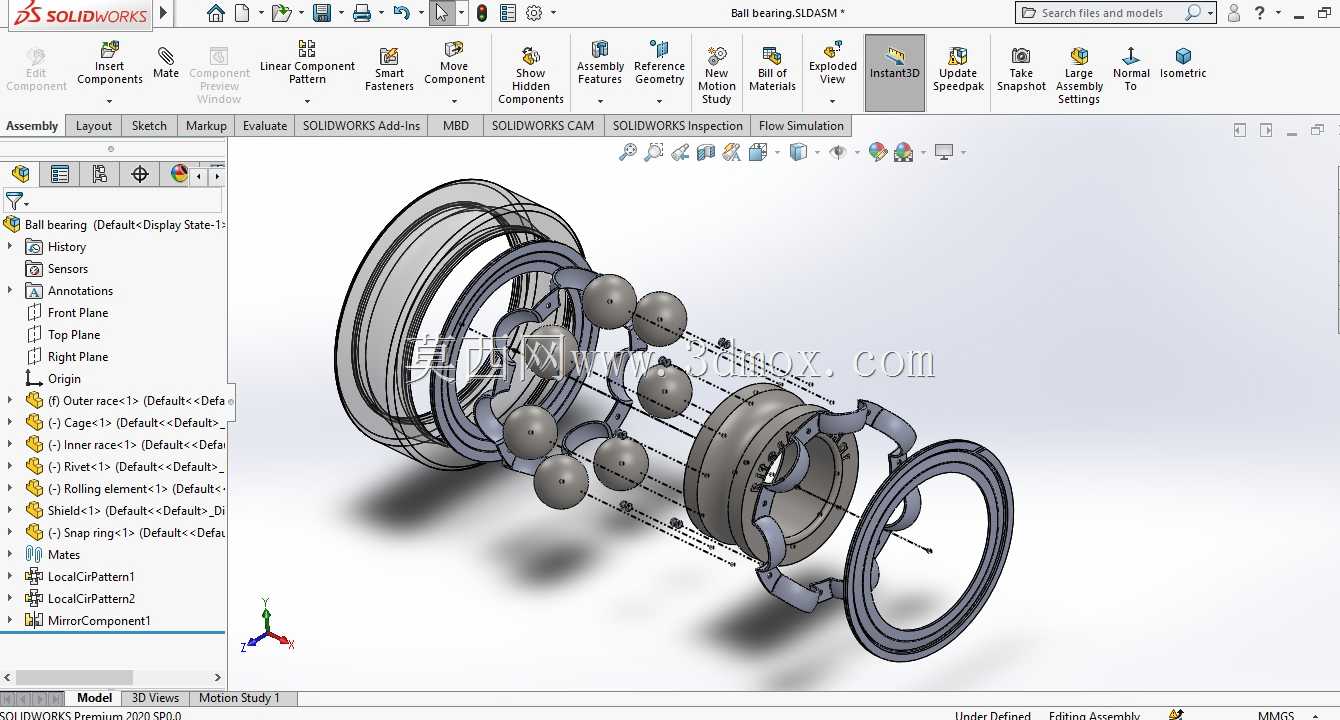Click Zoom to Area icon
This screenshot has width=1340, height=720.
[x=654, y=152]
